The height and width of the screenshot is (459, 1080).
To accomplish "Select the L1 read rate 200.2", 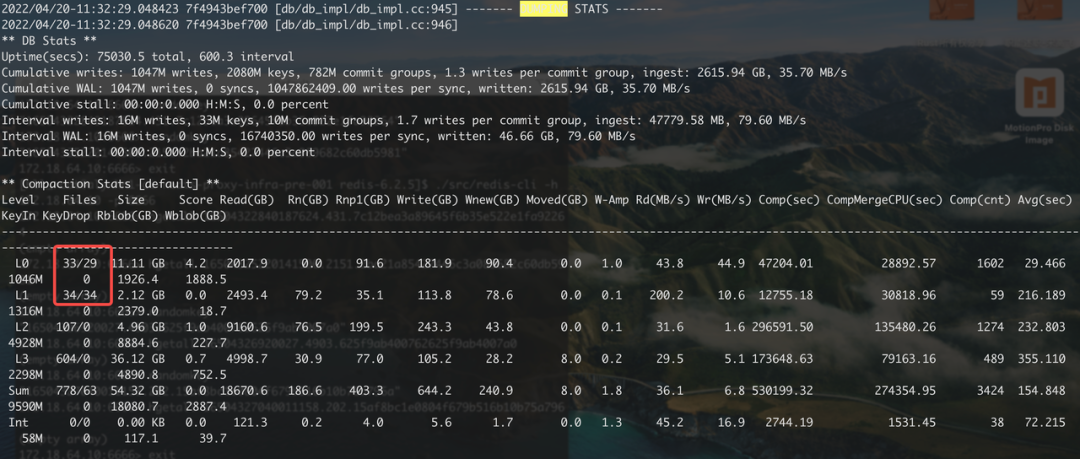I will [x=666, y=295].
